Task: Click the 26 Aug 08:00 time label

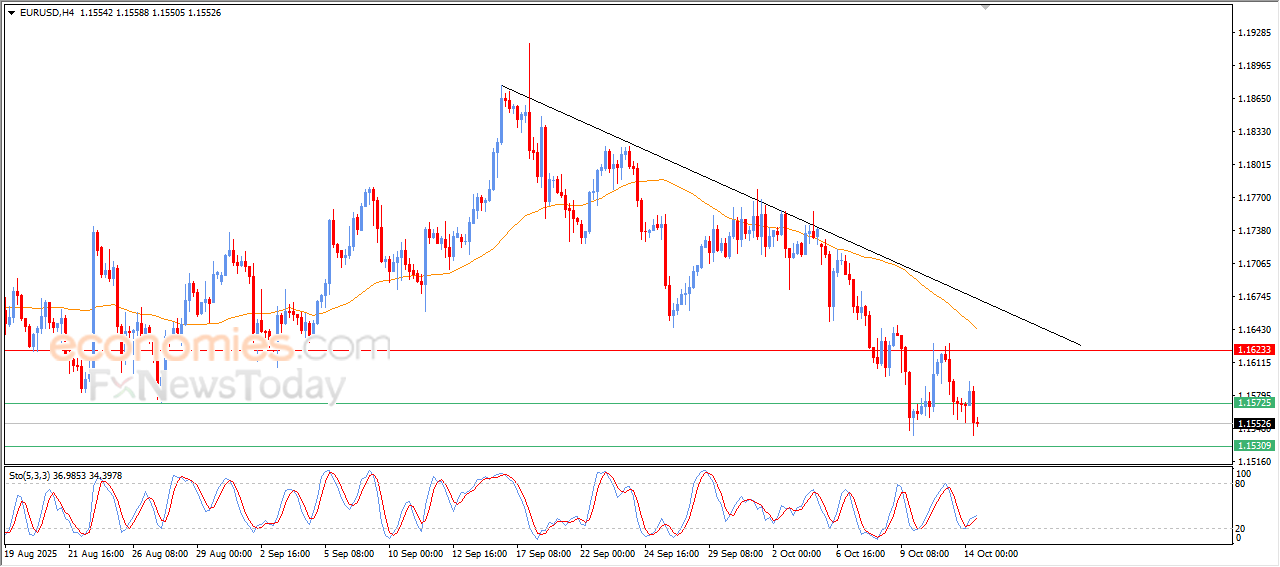Action: coord(160,553)
